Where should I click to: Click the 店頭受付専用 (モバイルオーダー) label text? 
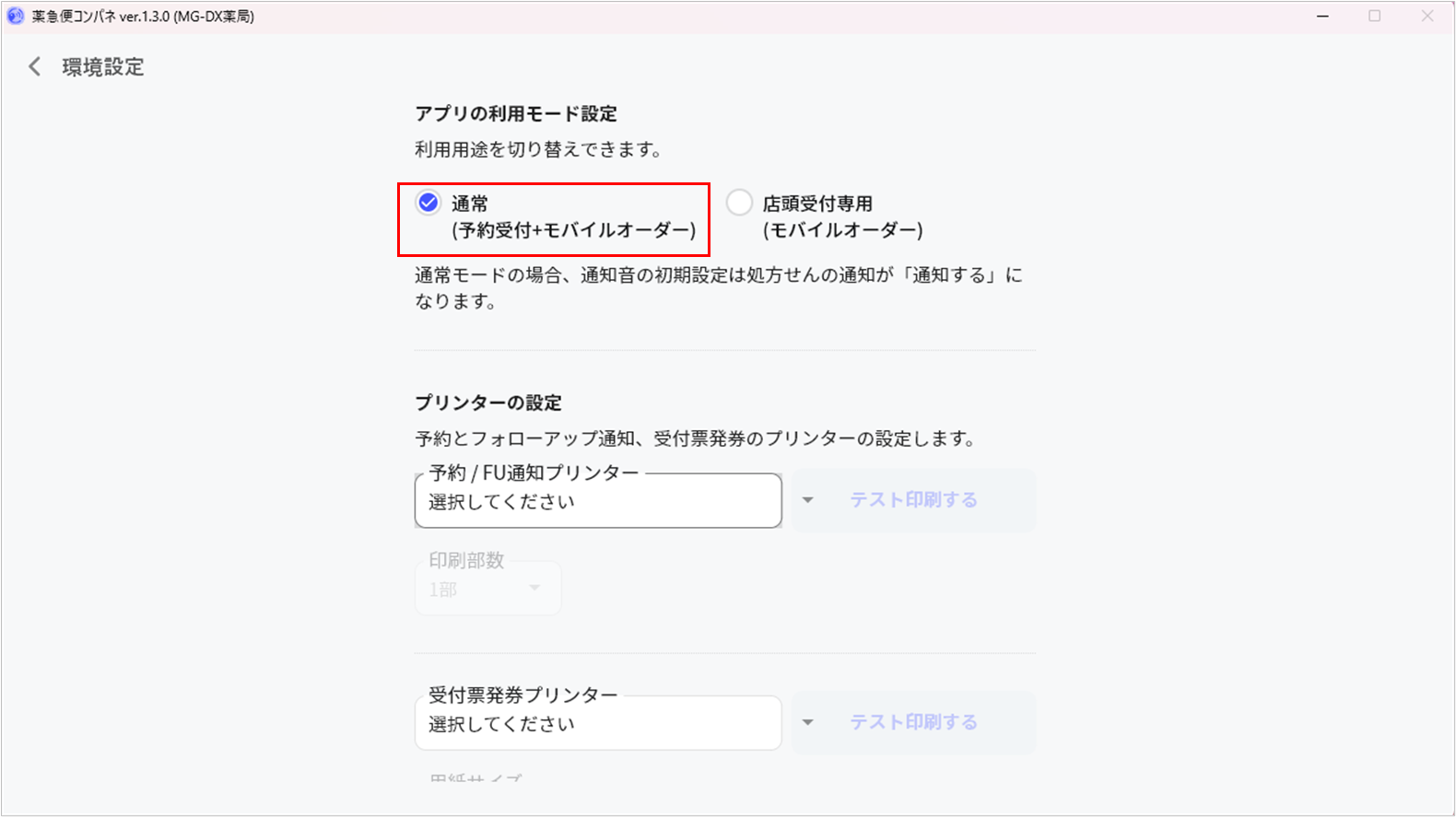[841, 216]
